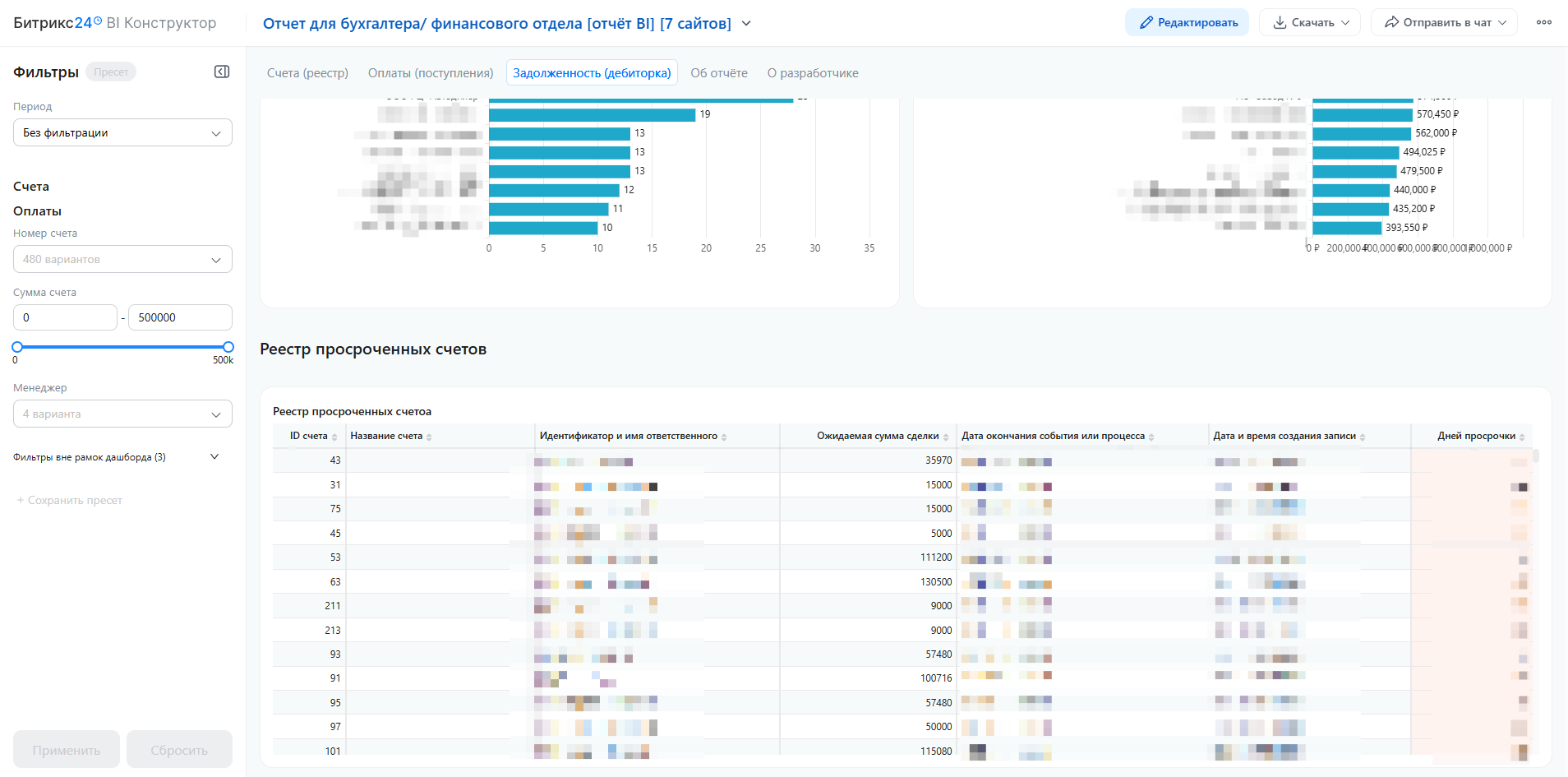The width and height of the screenshot is (1568, 777).
Task: Click bar chart bar with value 19
Action: coord(592,114)
